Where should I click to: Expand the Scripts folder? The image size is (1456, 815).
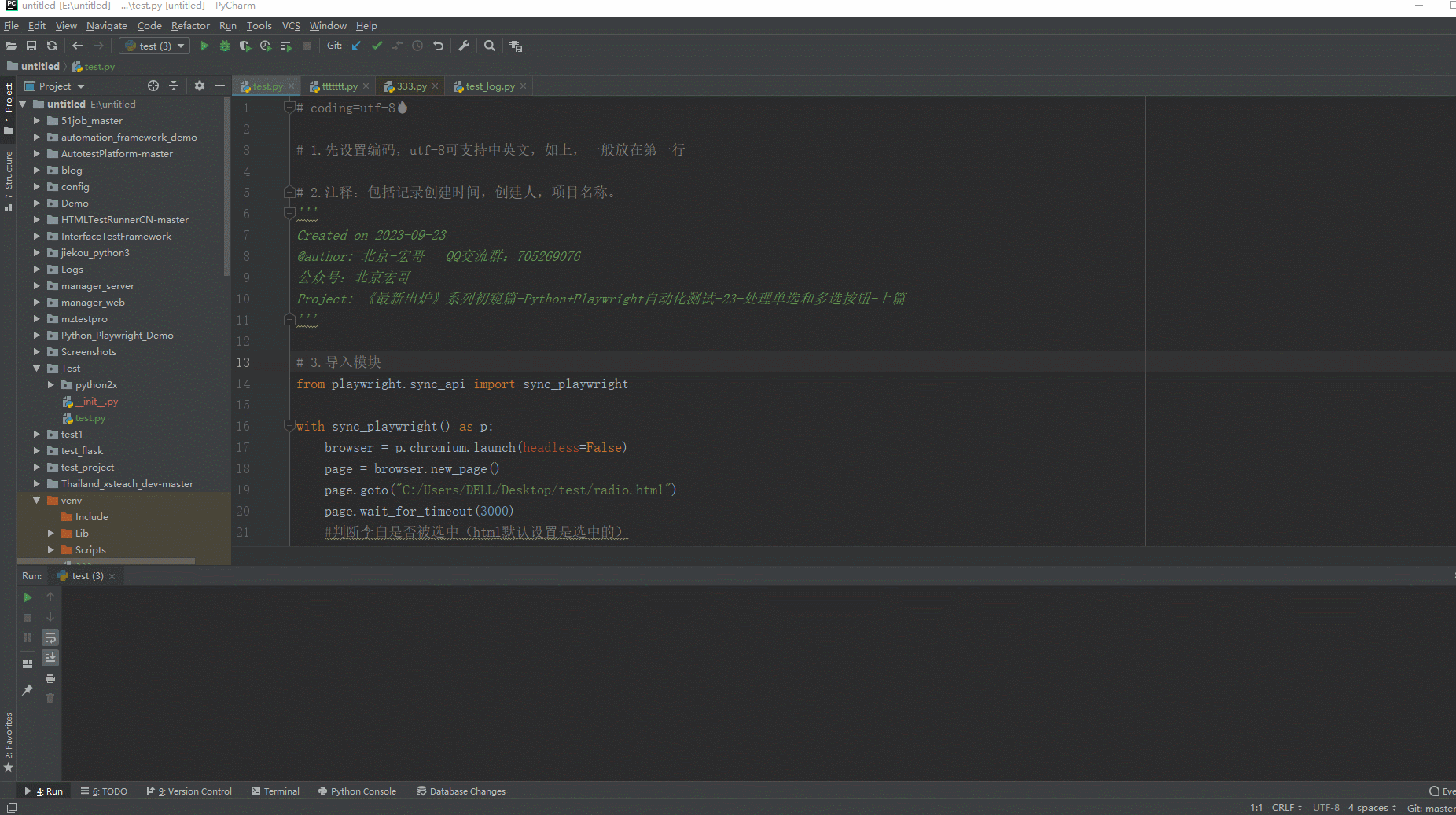[x=50, y=549]
